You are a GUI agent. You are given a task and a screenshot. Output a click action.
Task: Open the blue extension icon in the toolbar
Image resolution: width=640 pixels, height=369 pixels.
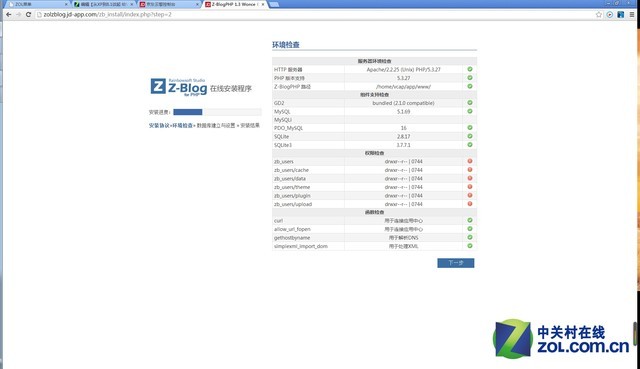coord(621,14)
